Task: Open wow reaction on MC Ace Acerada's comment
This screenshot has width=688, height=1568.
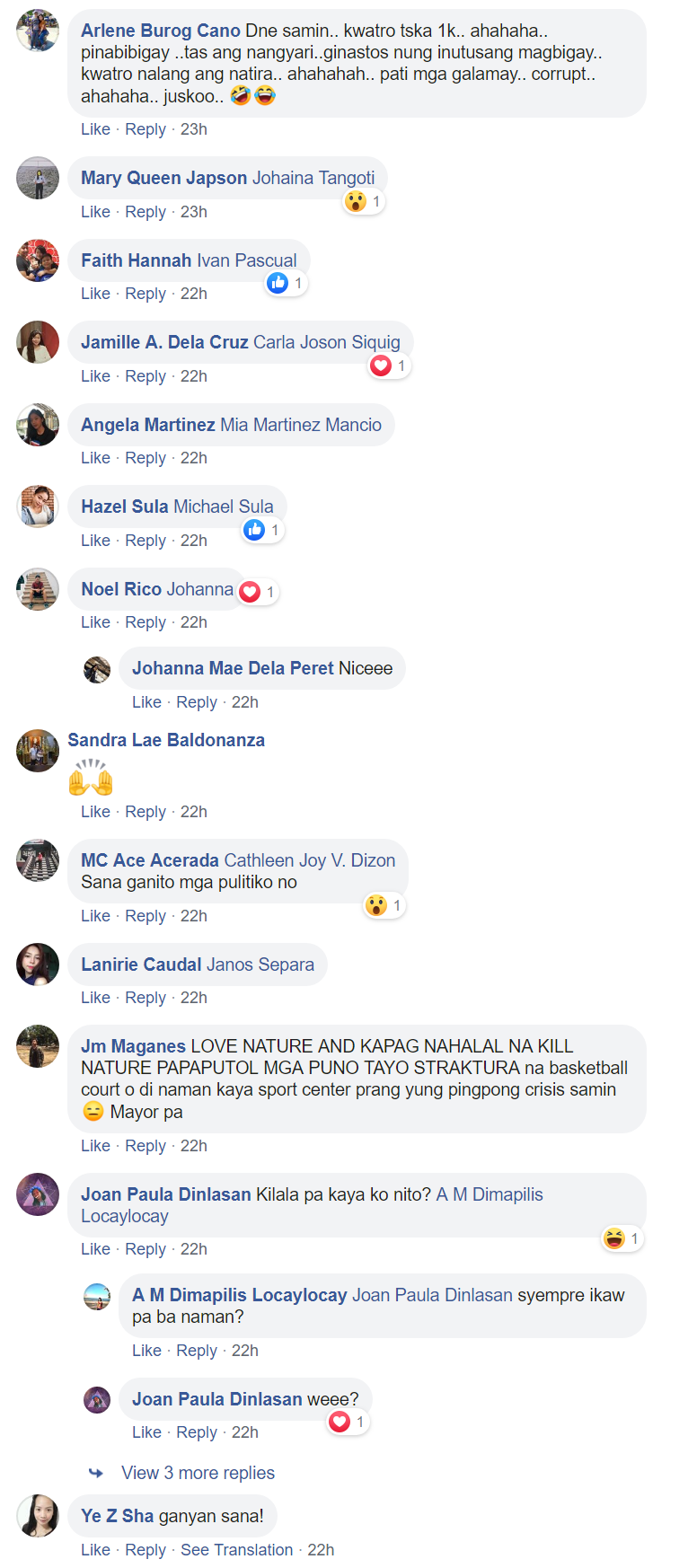Action: [x=385, y=905]
